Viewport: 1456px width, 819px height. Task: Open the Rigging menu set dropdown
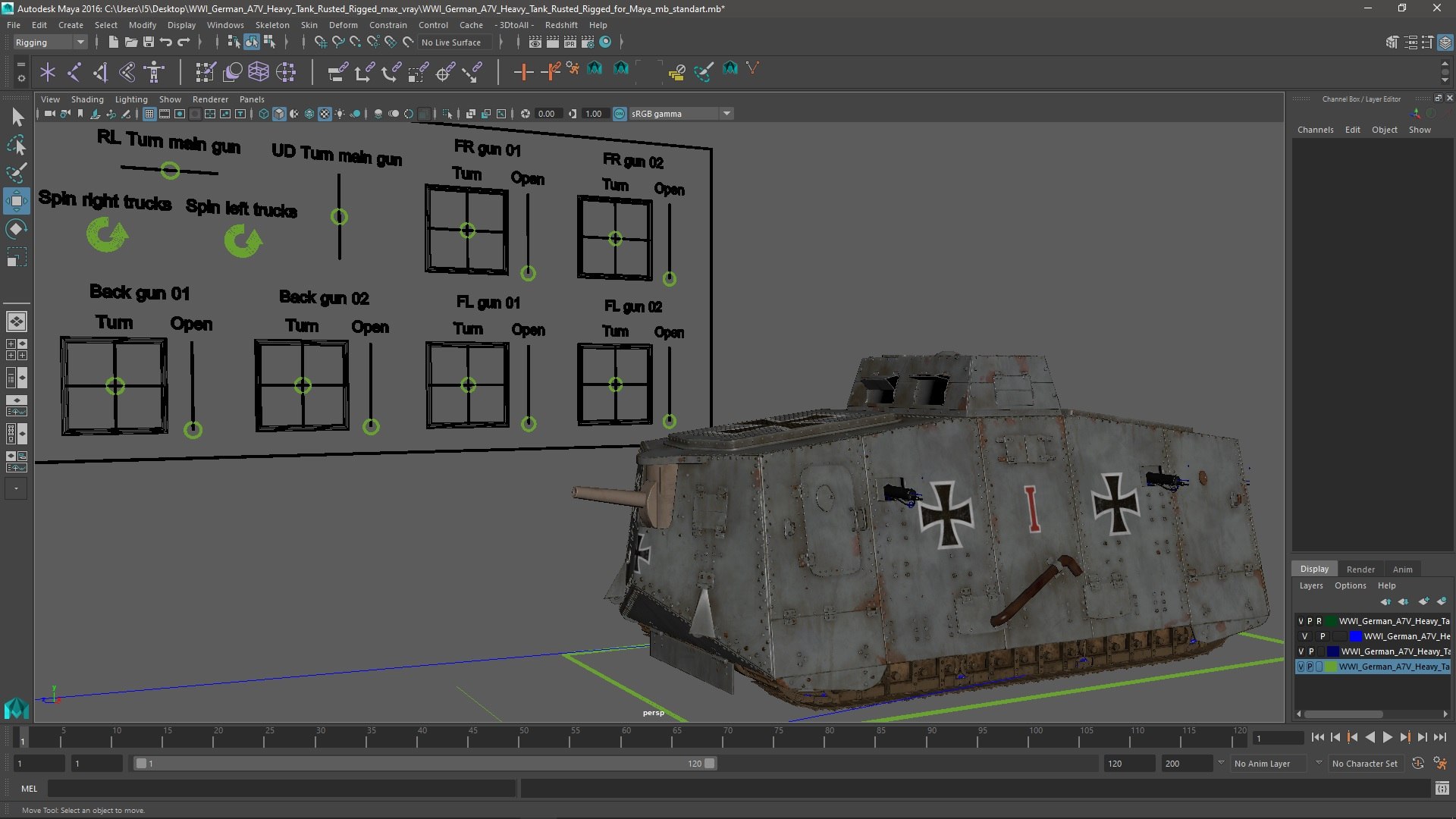[50, 42]
